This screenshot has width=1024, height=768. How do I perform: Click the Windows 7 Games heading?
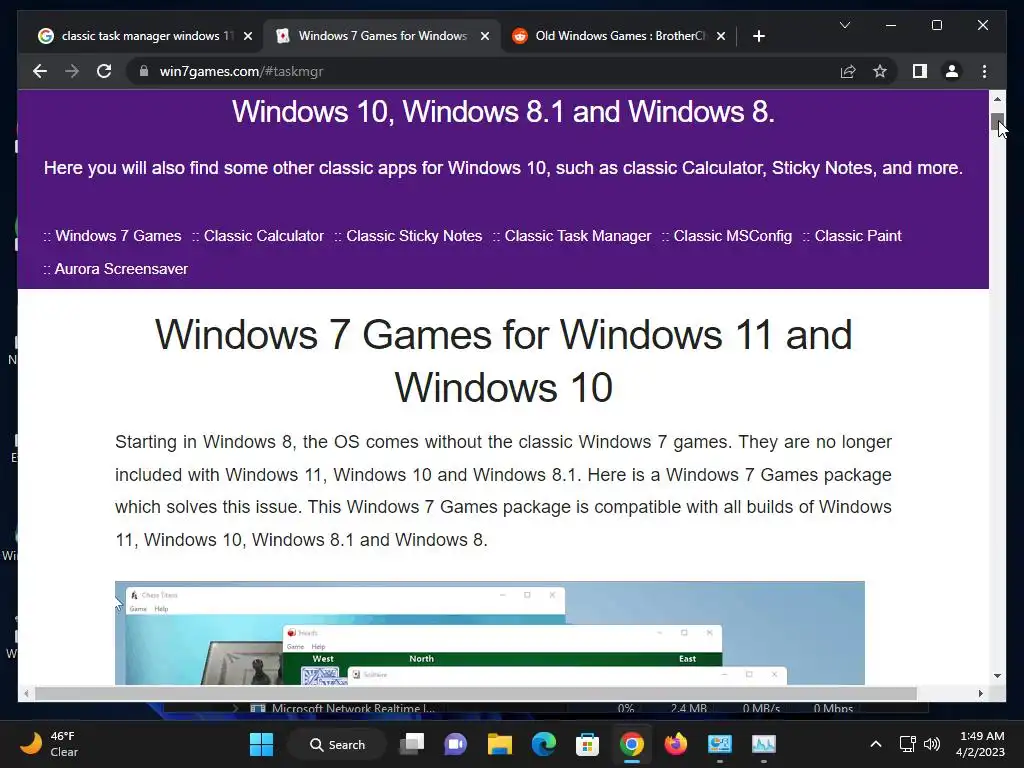[x=504, y=361]
